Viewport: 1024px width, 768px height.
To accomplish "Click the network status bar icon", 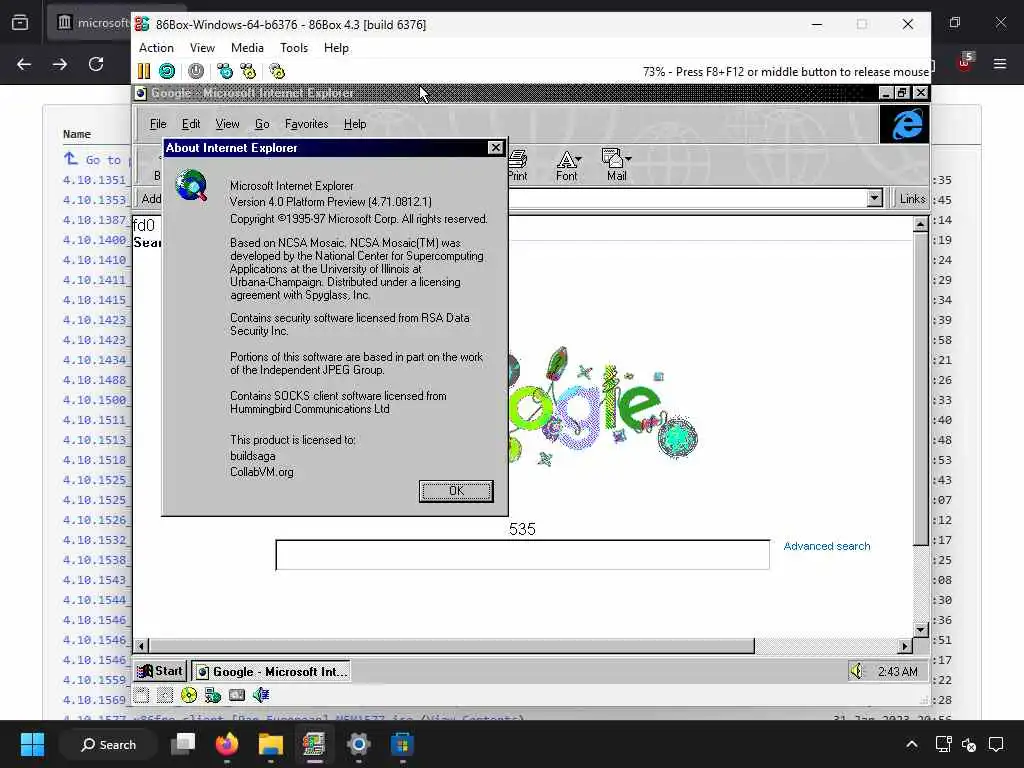I will coord(213,696).
